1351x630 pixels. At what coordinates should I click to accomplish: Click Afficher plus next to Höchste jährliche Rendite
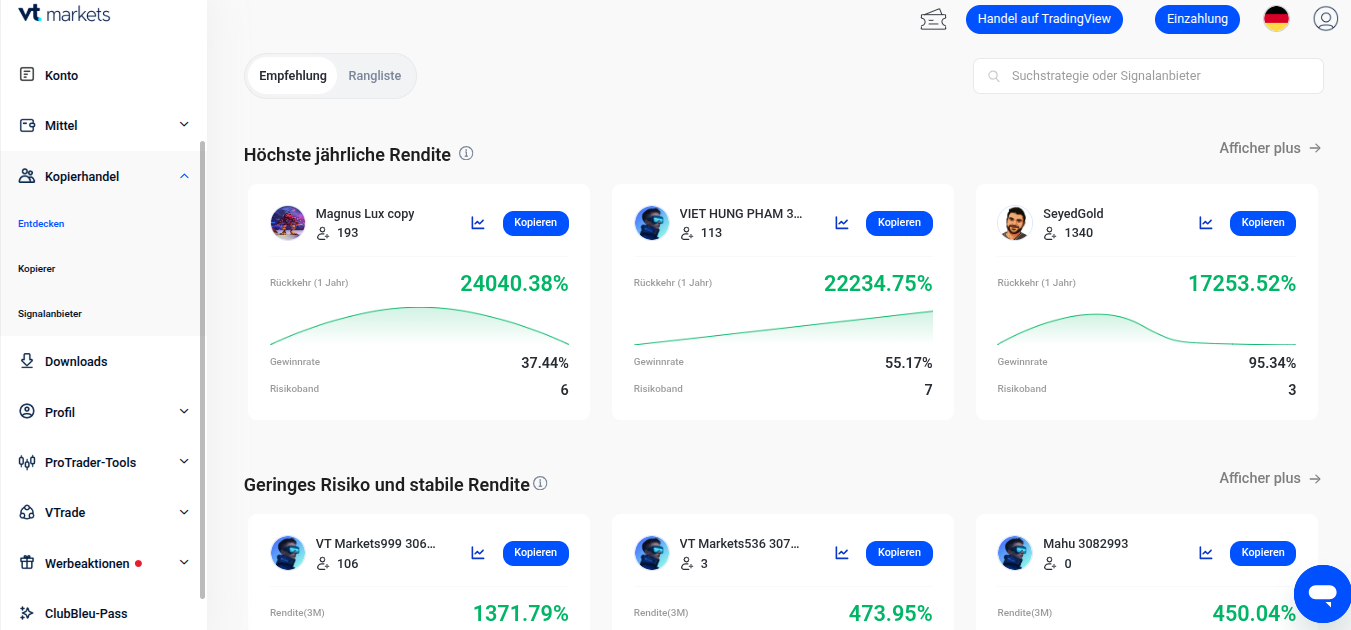click(1269, 148)
